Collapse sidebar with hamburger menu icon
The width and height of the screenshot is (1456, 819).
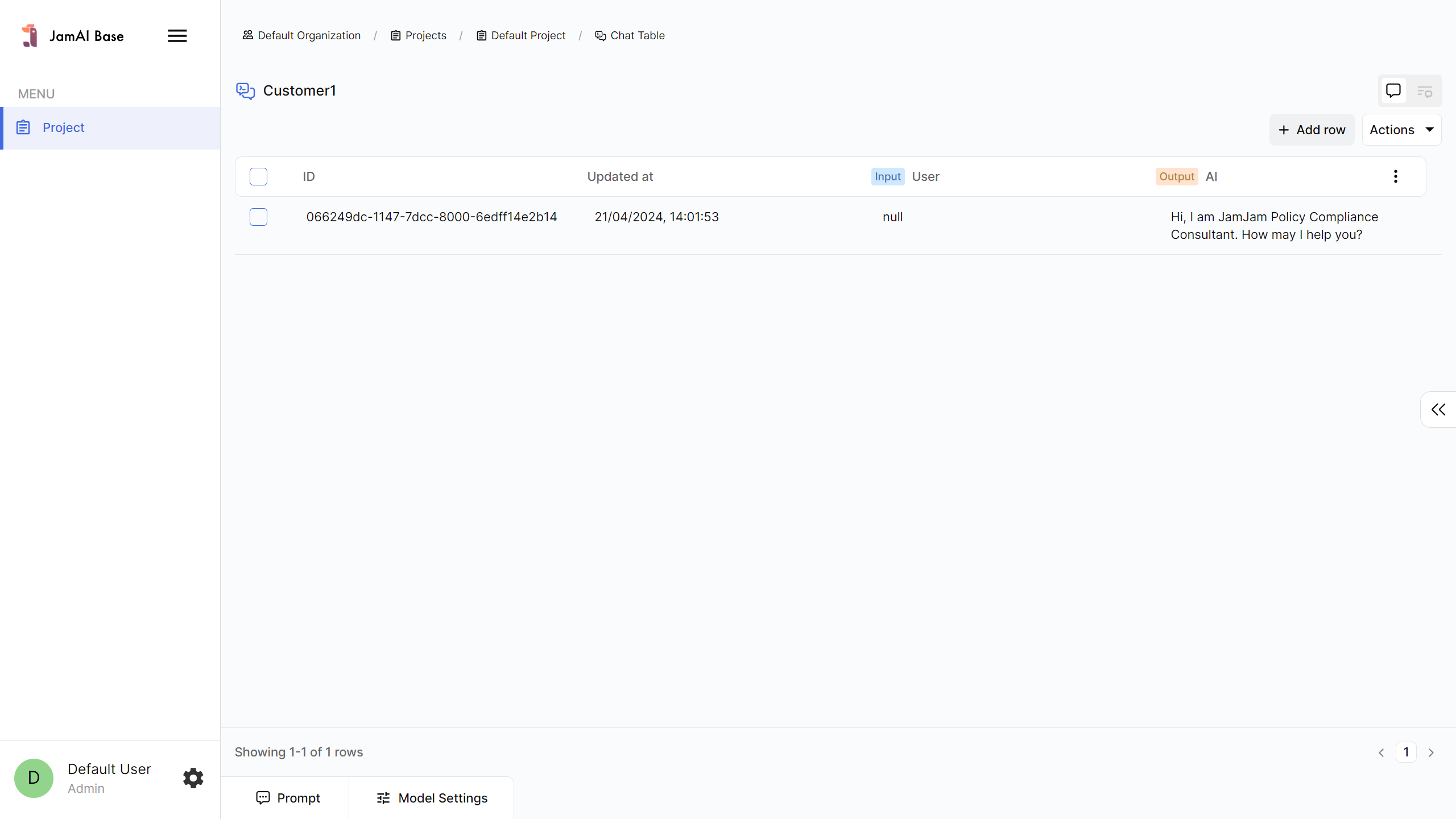click(x=177, y=36)
